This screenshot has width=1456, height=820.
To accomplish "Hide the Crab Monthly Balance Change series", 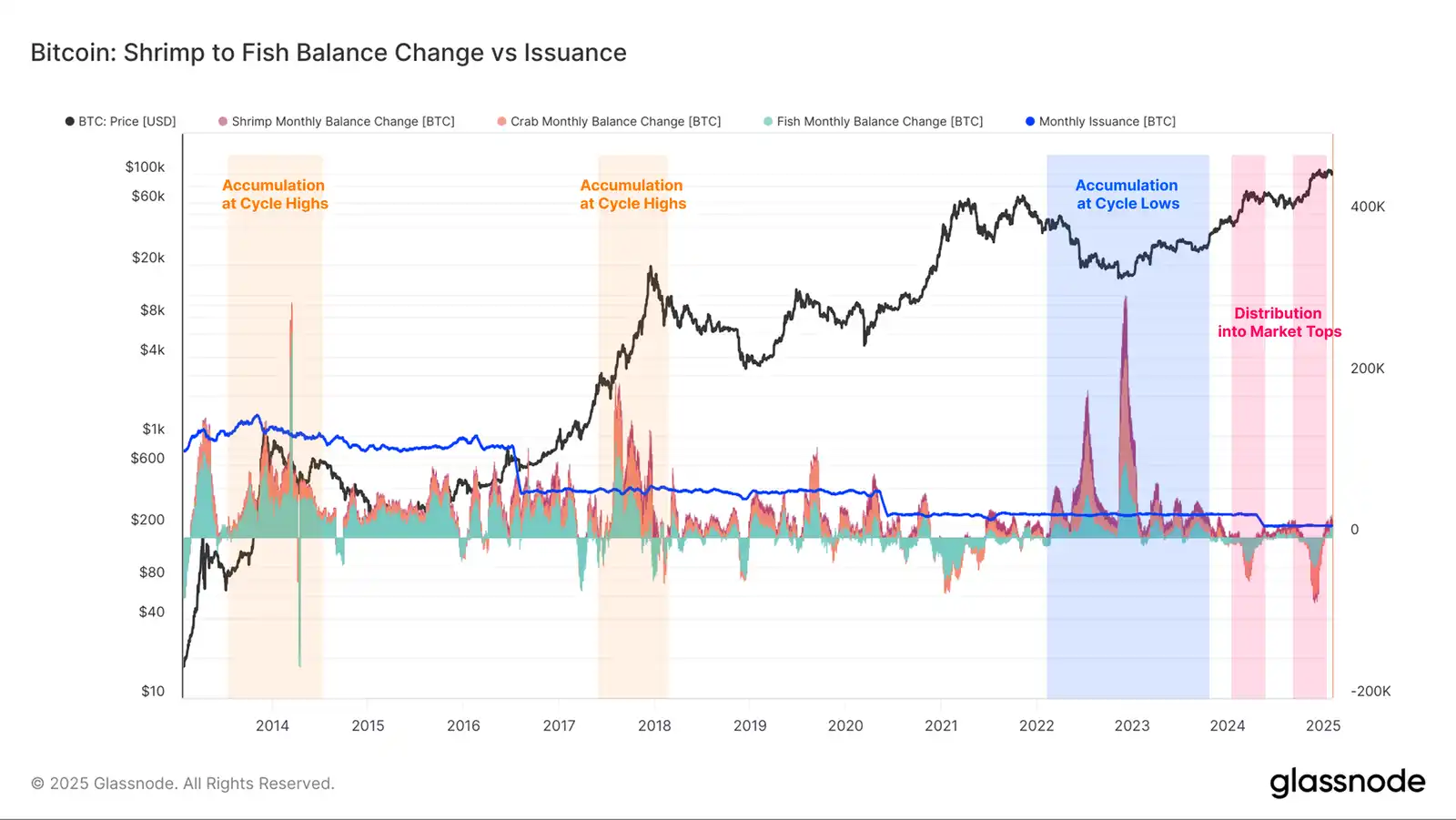I will pyautogui.click(x=615, y=121).
